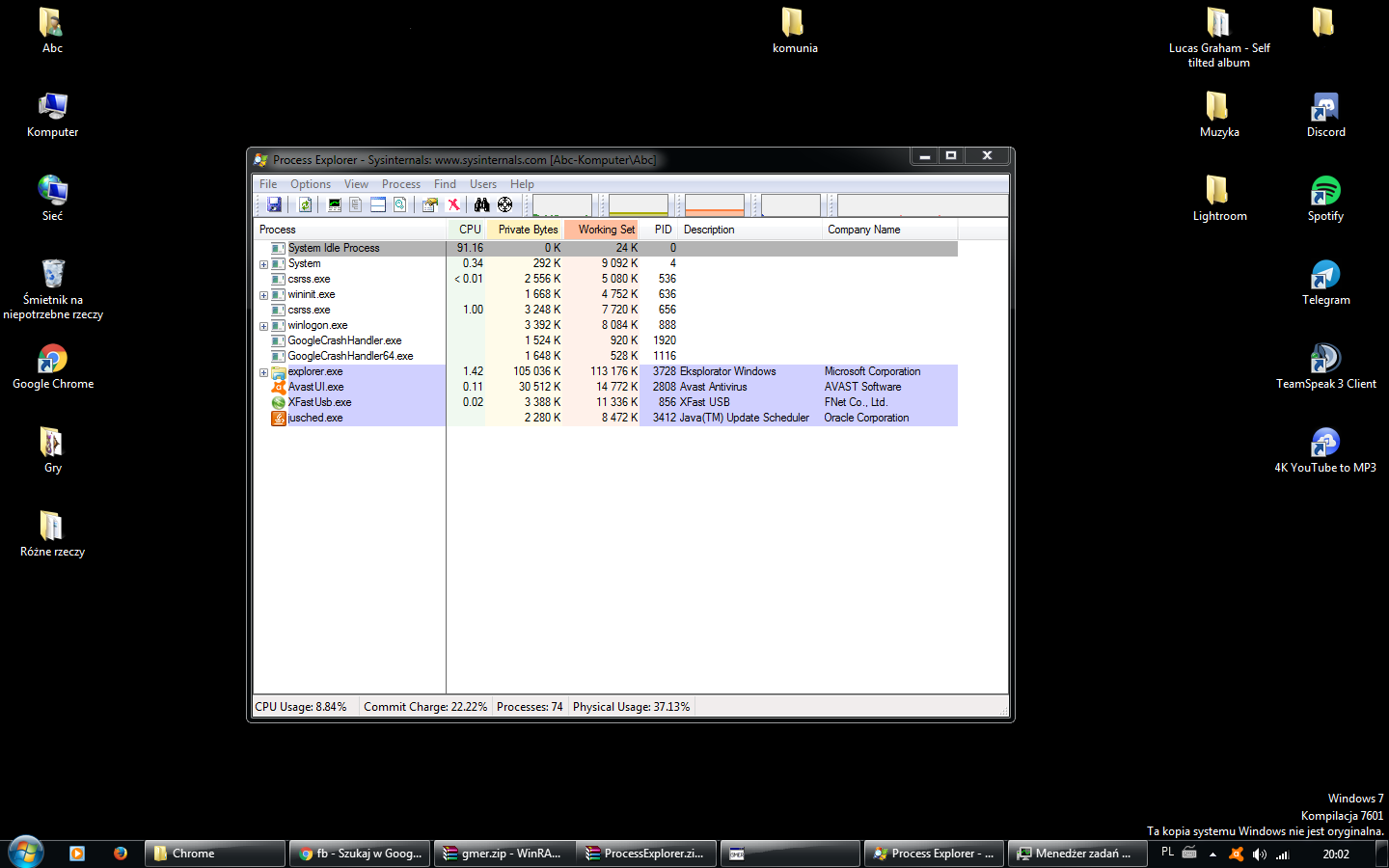Open the Users menu
Image resolution: width=1389 pixels, height=868 pixels.
(x=483, y=184)
